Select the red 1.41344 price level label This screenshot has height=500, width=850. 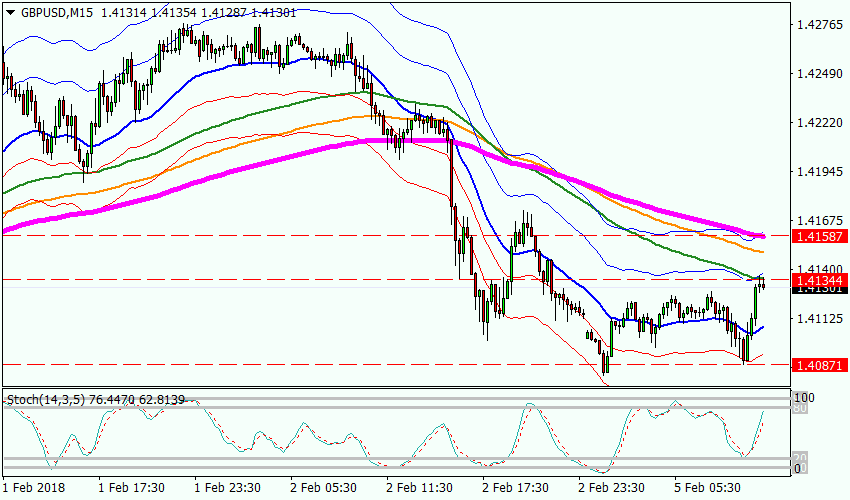pyautogui.click(x=819, y=280)
